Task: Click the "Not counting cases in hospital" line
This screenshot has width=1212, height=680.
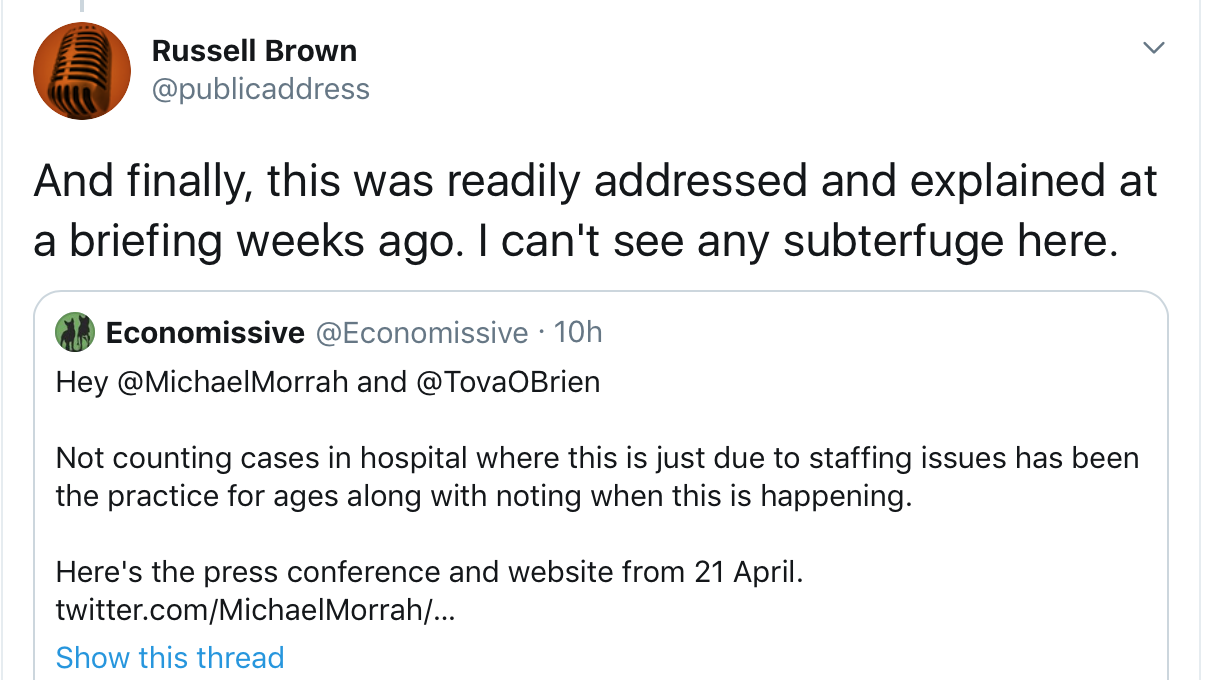Action: (597, 458)
